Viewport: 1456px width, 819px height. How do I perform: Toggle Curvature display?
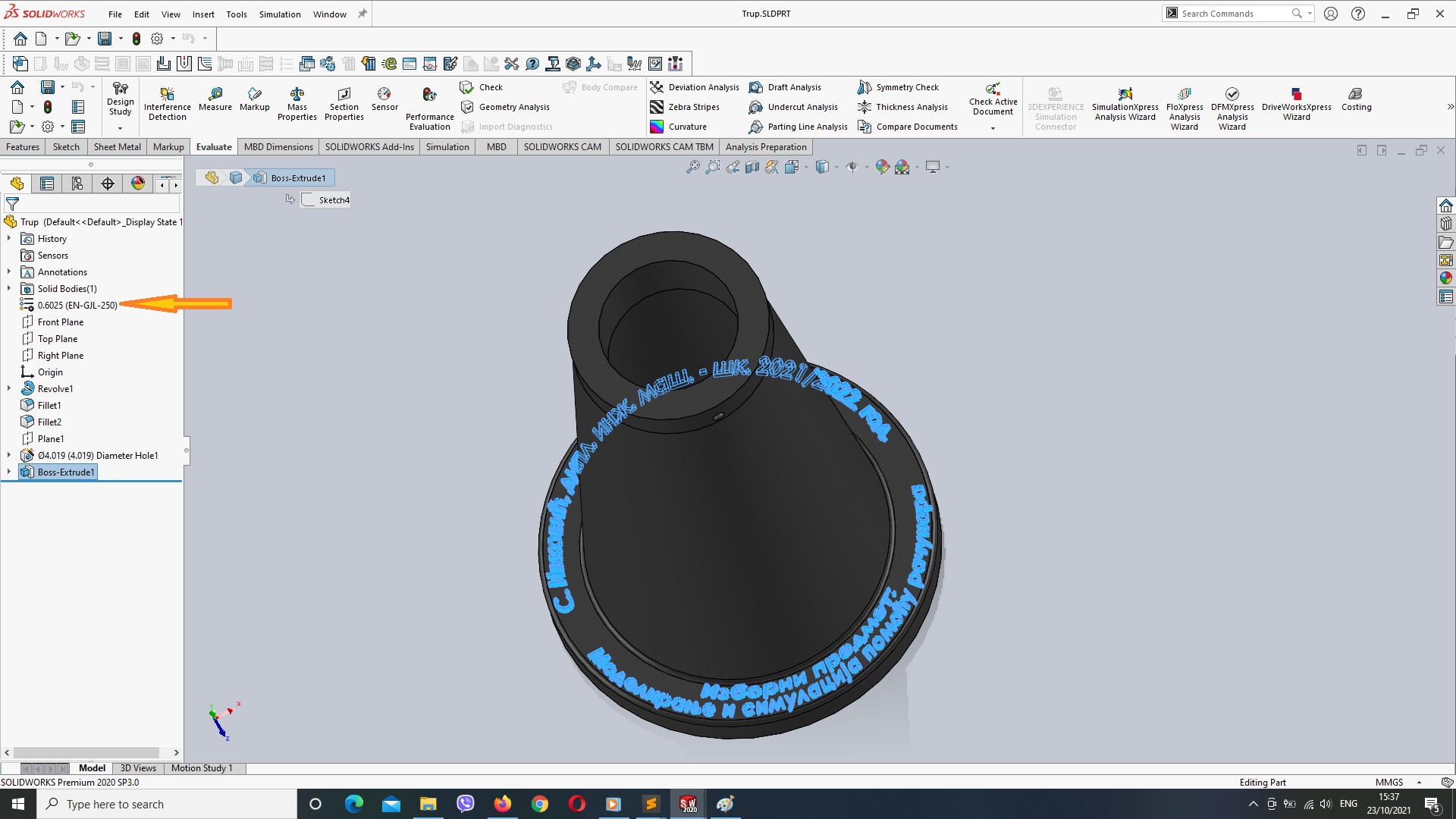pos(679,127)
